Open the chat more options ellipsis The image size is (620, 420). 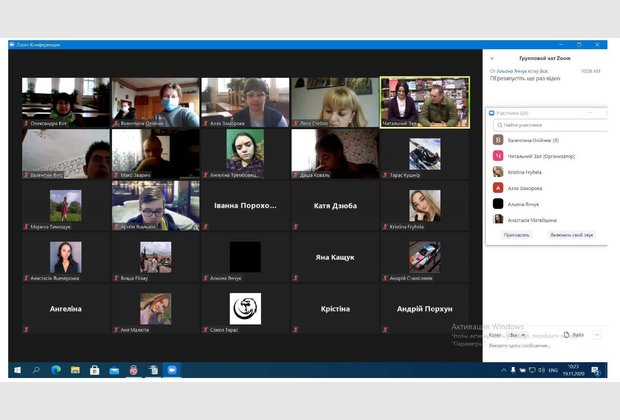pos(597,335)
